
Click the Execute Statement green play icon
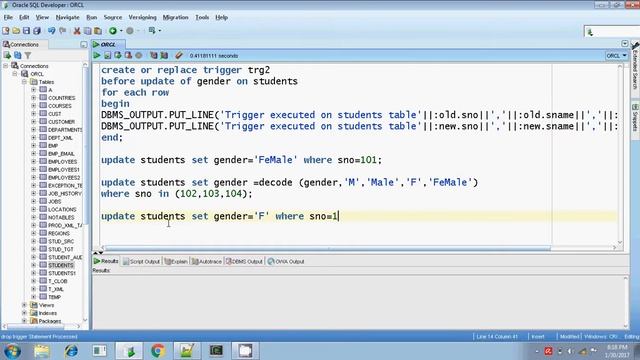click(x=97, y=56)
